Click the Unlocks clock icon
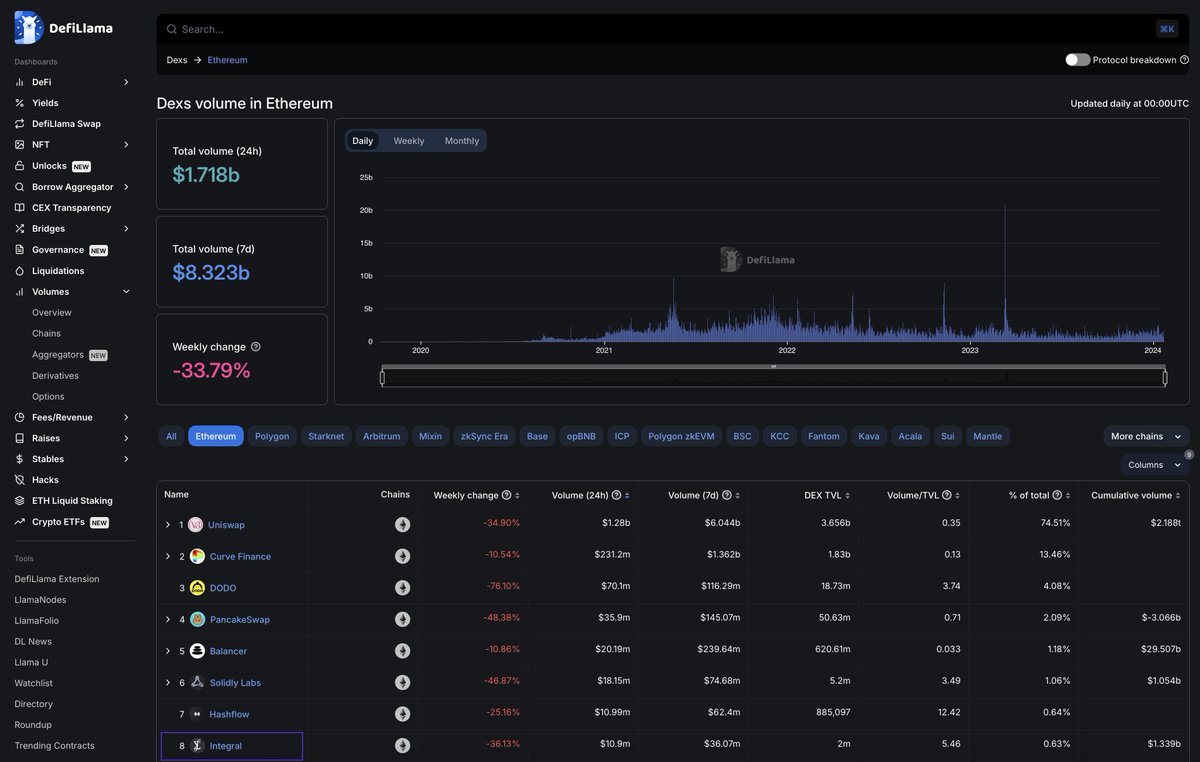 pyautogui.click(x=20, y=166)
